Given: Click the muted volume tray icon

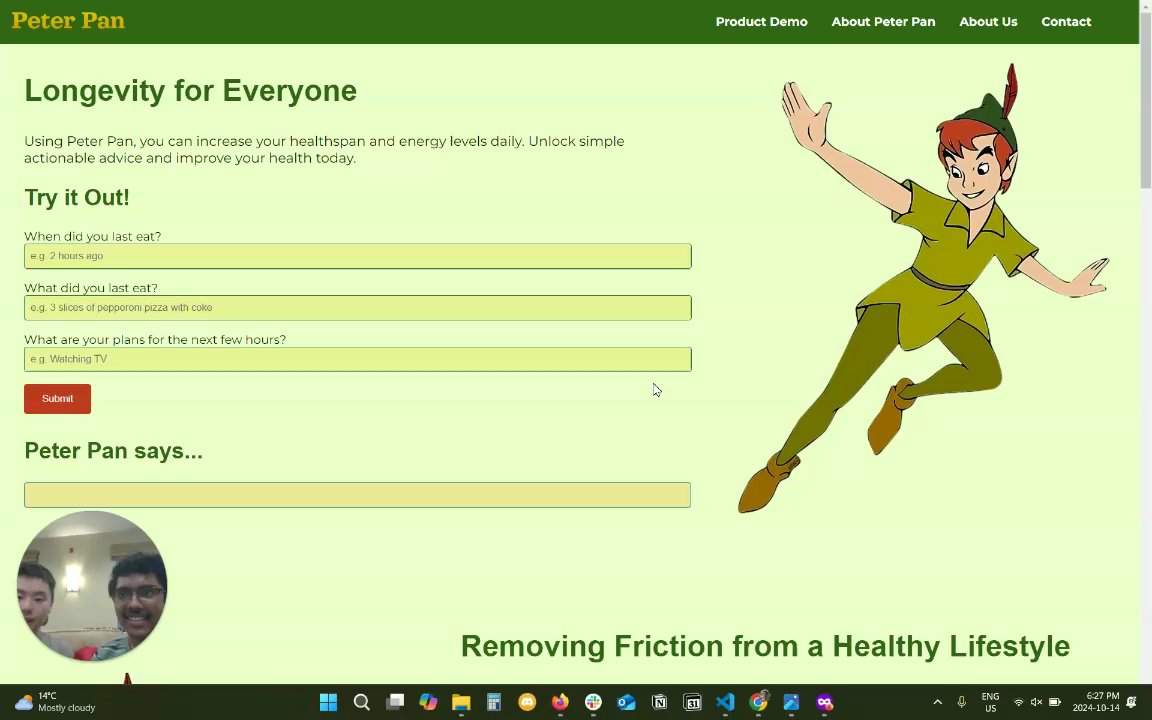Looking at the screenshot, I should (x=1036, y=702).
